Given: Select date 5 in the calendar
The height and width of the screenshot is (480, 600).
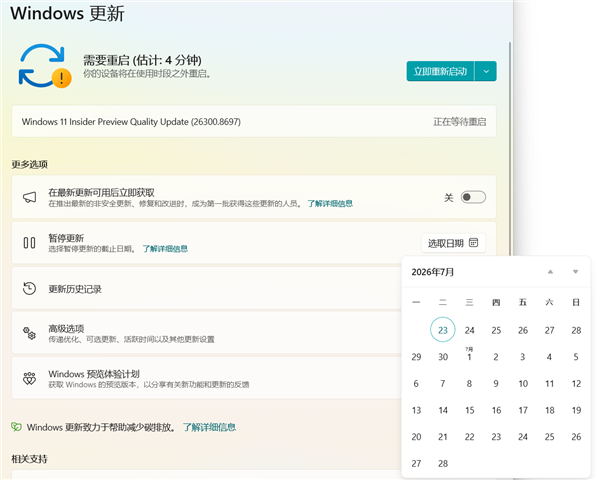Looking at the screenshot, I should pos(576,357).
